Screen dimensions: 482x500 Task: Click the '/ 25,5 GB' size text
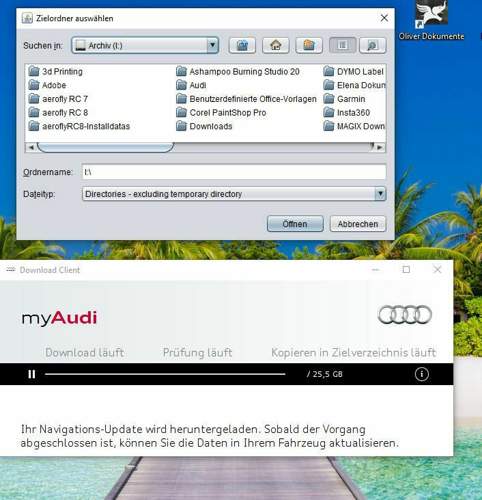coord(324,374)
